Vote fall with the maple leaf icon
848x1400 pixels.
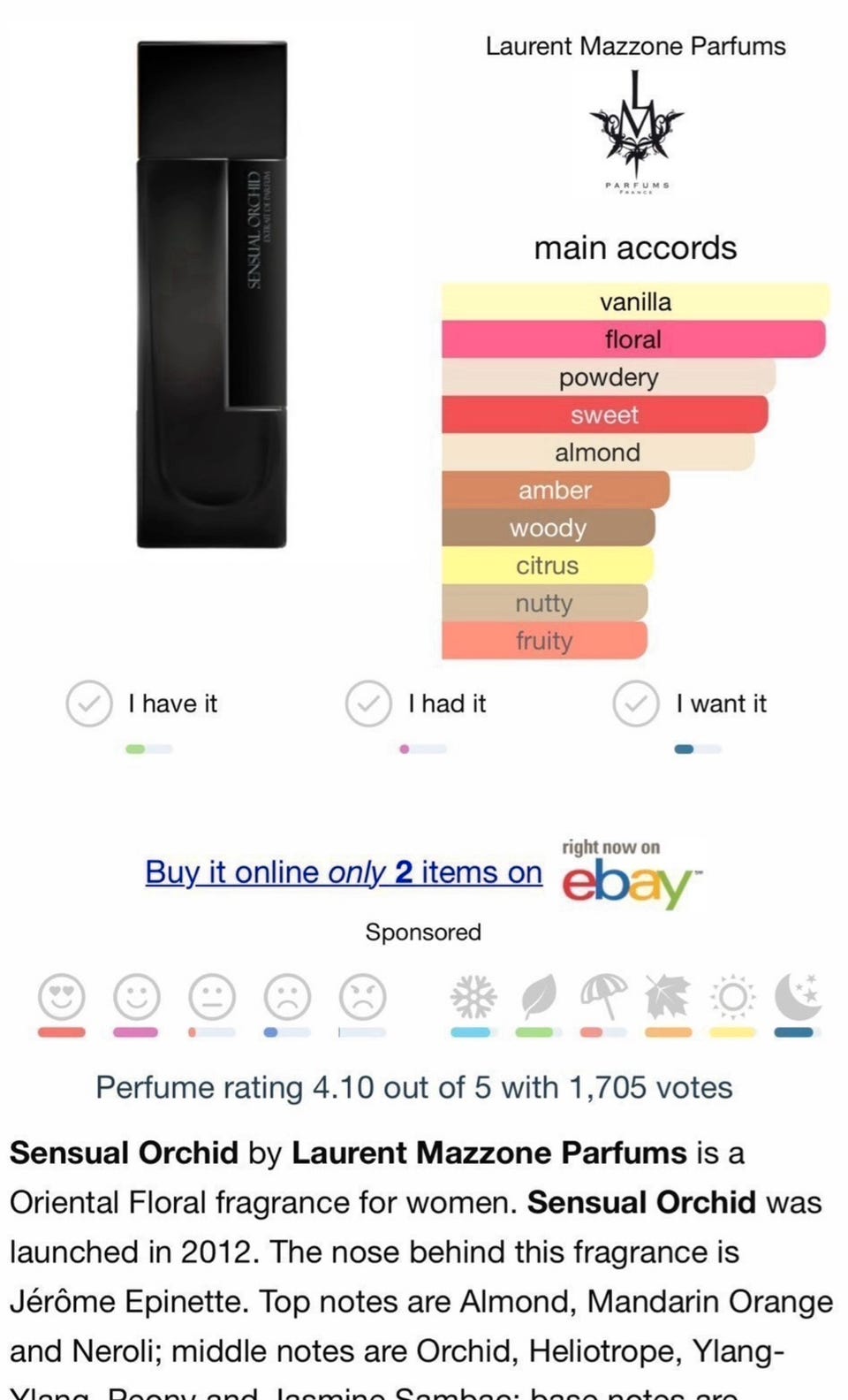668,997
